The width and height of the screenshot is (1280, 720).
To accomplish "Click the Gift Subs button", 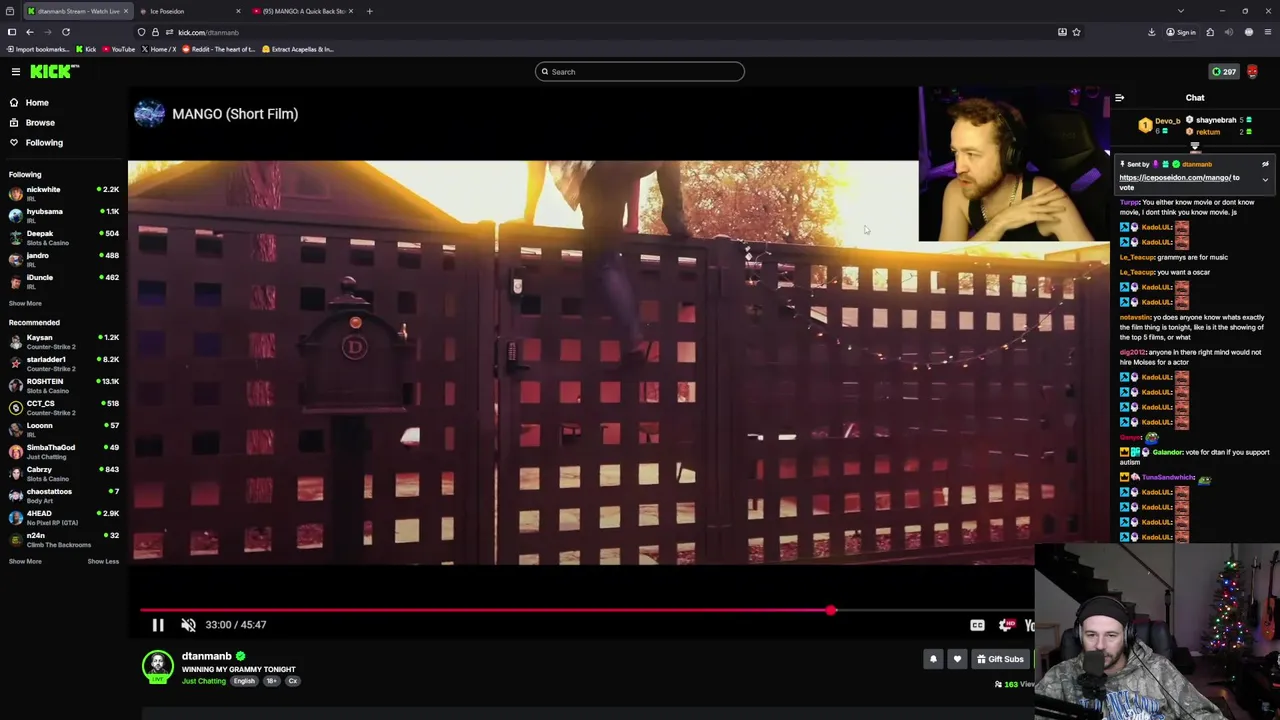I will point(1000,659).
